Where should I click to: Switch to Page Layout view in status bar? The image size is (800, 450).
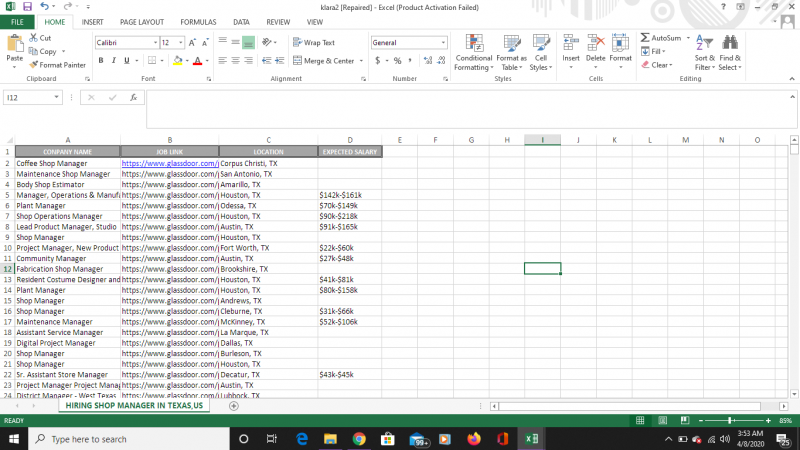[x=662, y=420]
